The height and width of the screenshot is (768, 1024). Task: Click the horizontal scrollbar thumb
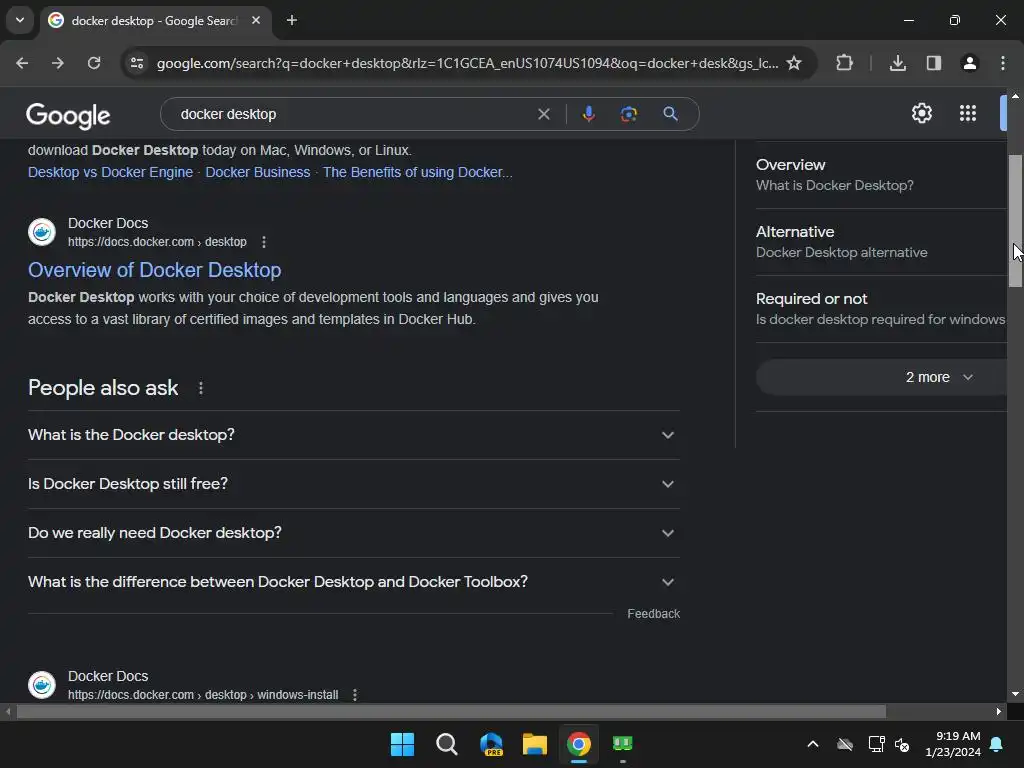(451, 711)
